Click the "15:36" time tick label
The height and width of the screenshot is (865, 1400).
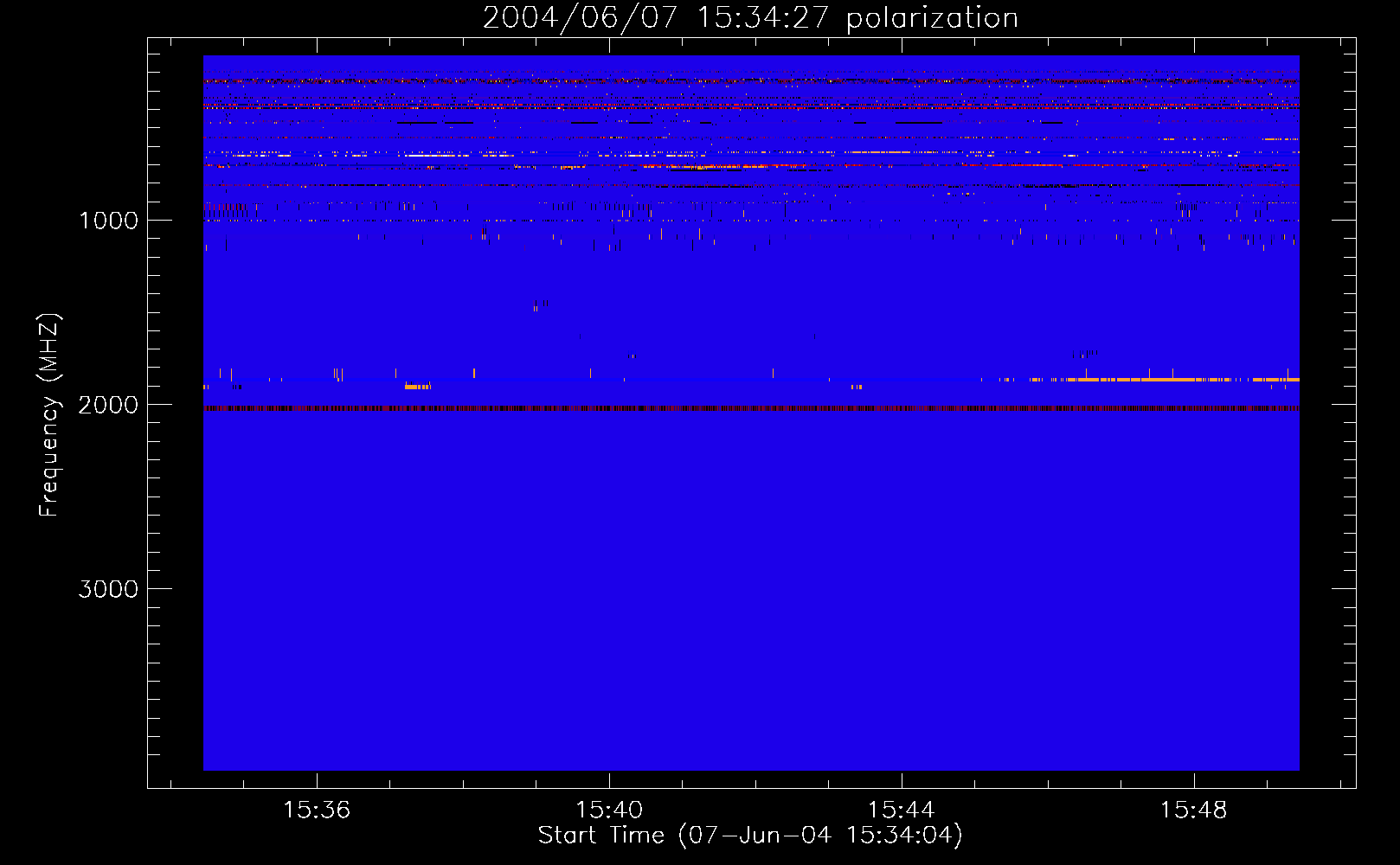pyautogui.click(x=317, y=811)
